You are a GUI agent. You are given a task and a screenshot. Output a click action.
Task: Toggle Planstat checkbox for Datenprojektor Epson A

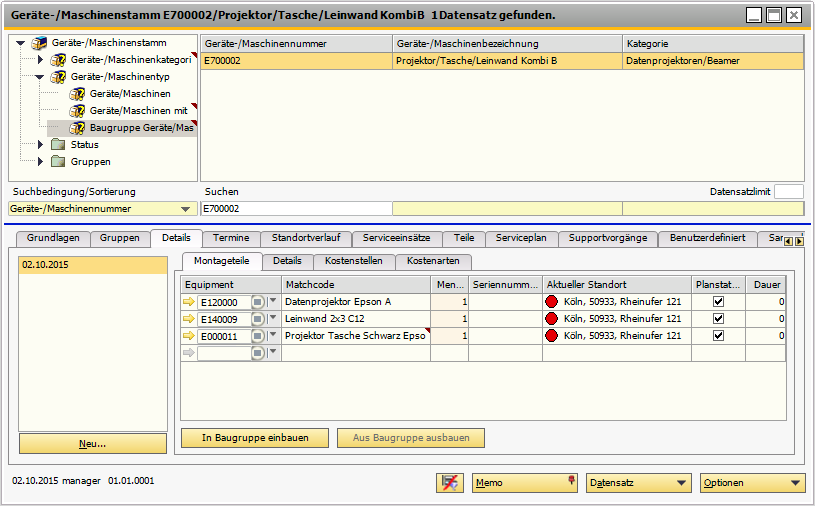718,302
